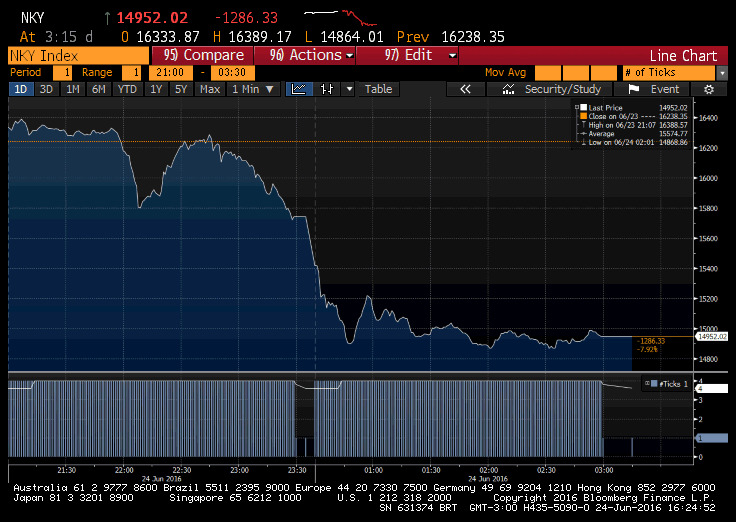
Task: Click the 95) Compare button
Action: click(204, 55)
